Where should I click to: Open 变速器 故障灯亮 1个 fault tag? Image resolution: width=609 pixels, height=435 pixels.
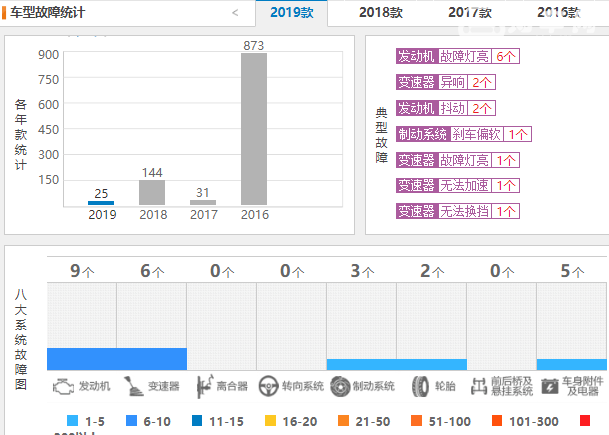(458, 160)
